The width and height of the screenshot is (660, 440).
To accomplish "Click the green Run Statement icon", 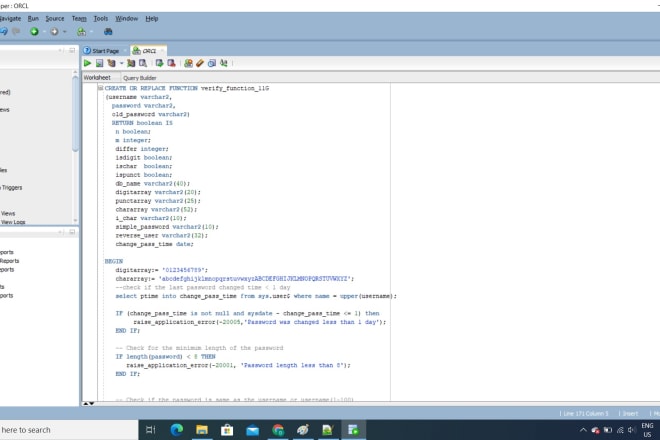I will pyautogui.click(x=87, y=63).
